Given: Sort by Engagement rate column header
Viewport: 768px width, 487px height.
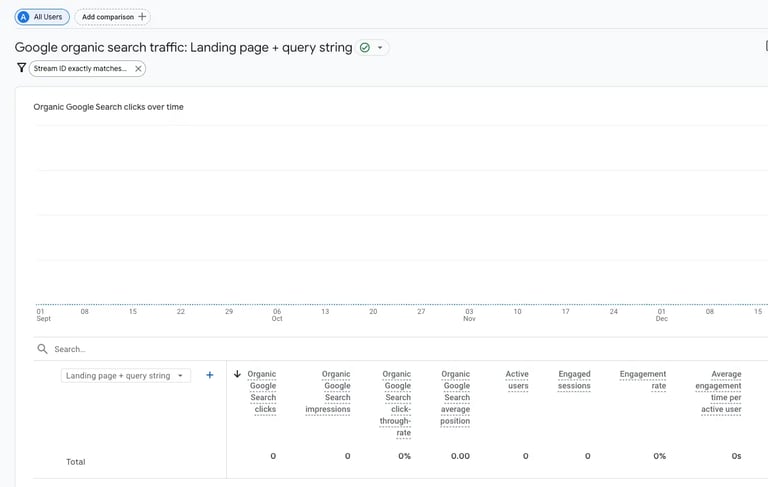Looking at the screenshot, I should [643, 380].
